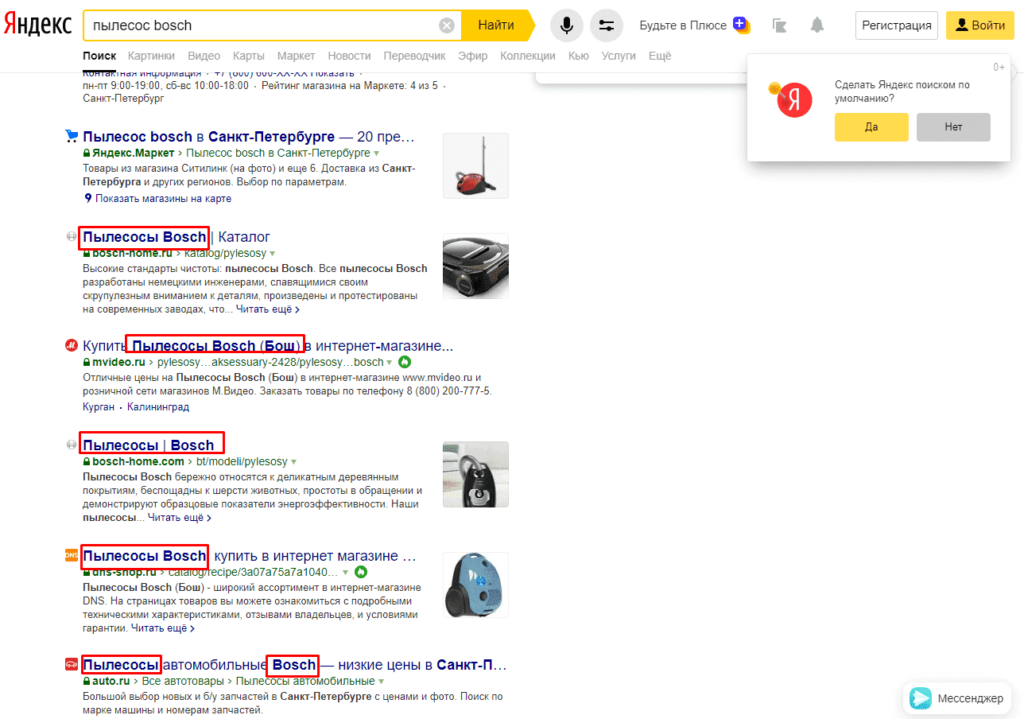Image resolution: width=1024 pixels, height=719 pixels.
Task: Select the 'Поиск' tab
Action: point(99,56)
